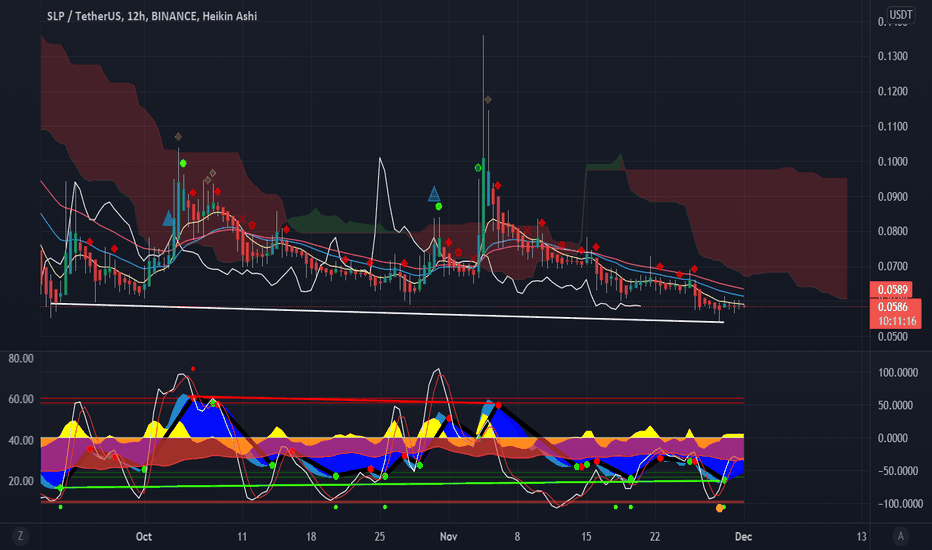This screenshot has width=932, height=550.
Task: Click the 25 date label on time axis
Action: coord(380,536)
